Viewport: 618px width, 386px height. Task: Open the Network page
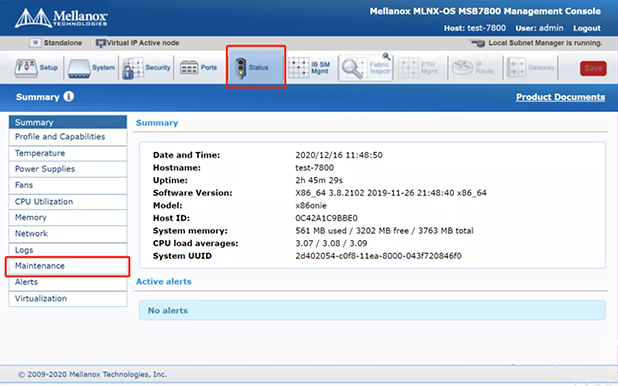(68, 234)
